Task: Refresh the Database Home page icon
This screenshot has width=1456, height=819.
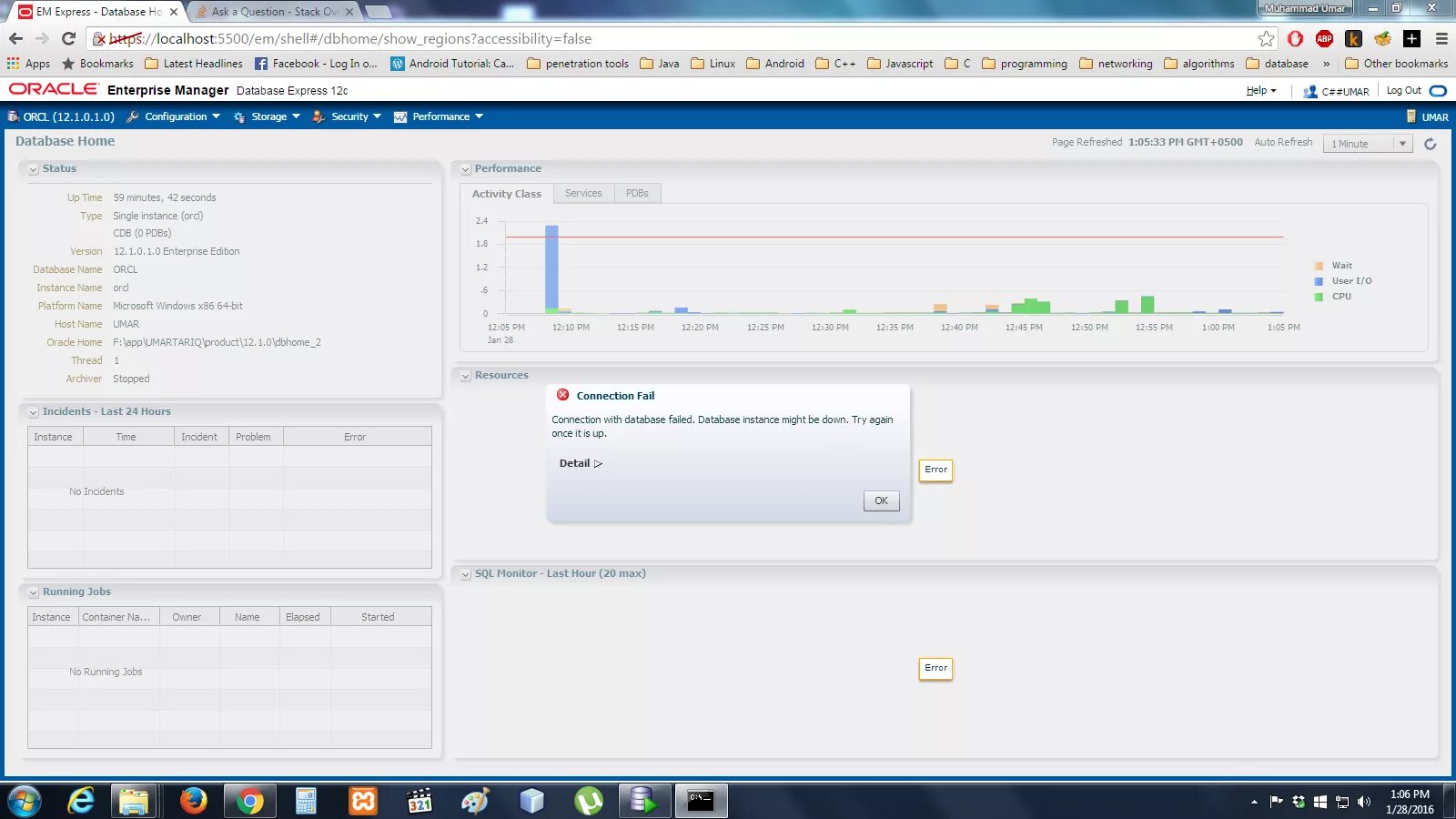Action: tap(1430, 144)
